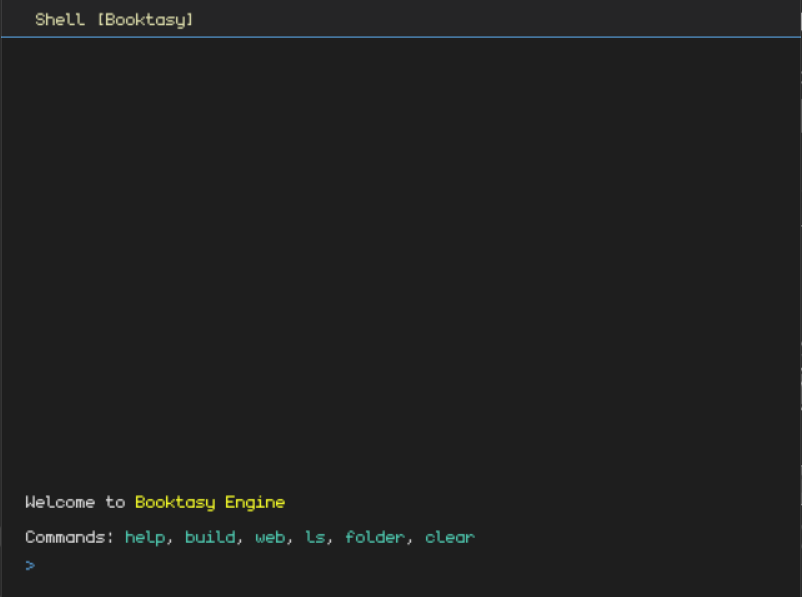Click the bracketed [Booktasy] text in the tab
The height and width of the screenshot is (597, 802).
[x=145, y=20]
